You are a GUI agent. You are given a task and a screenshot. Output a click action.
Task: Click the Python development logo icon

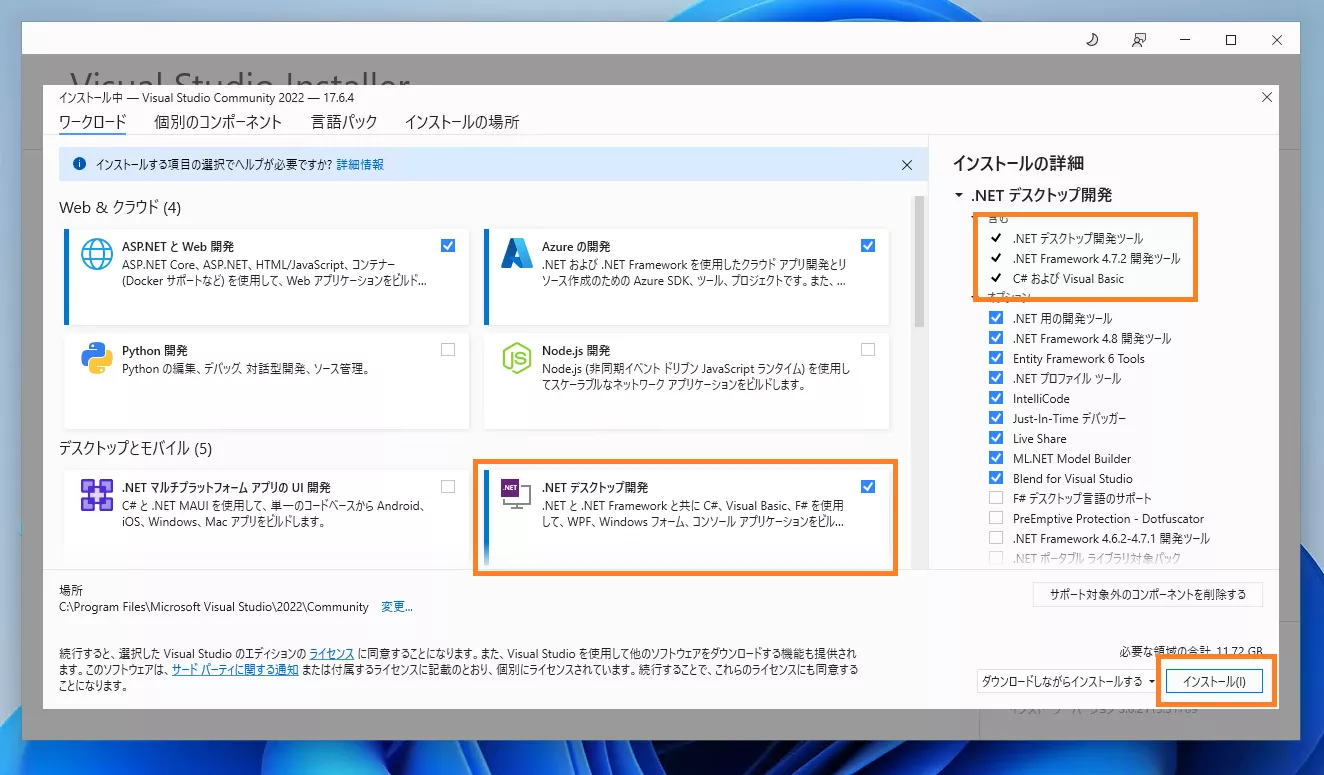tap(97, 358)
